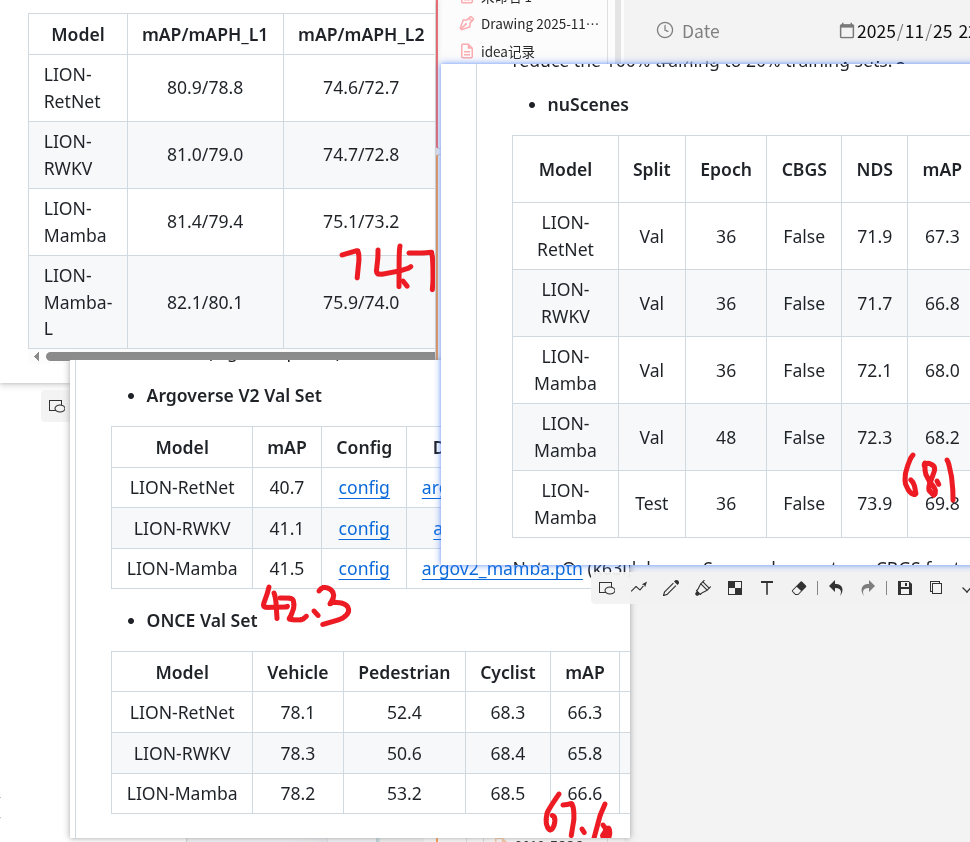
Task: Click the Test split cell
Action: pyautogui.click(x=651, y=504)
